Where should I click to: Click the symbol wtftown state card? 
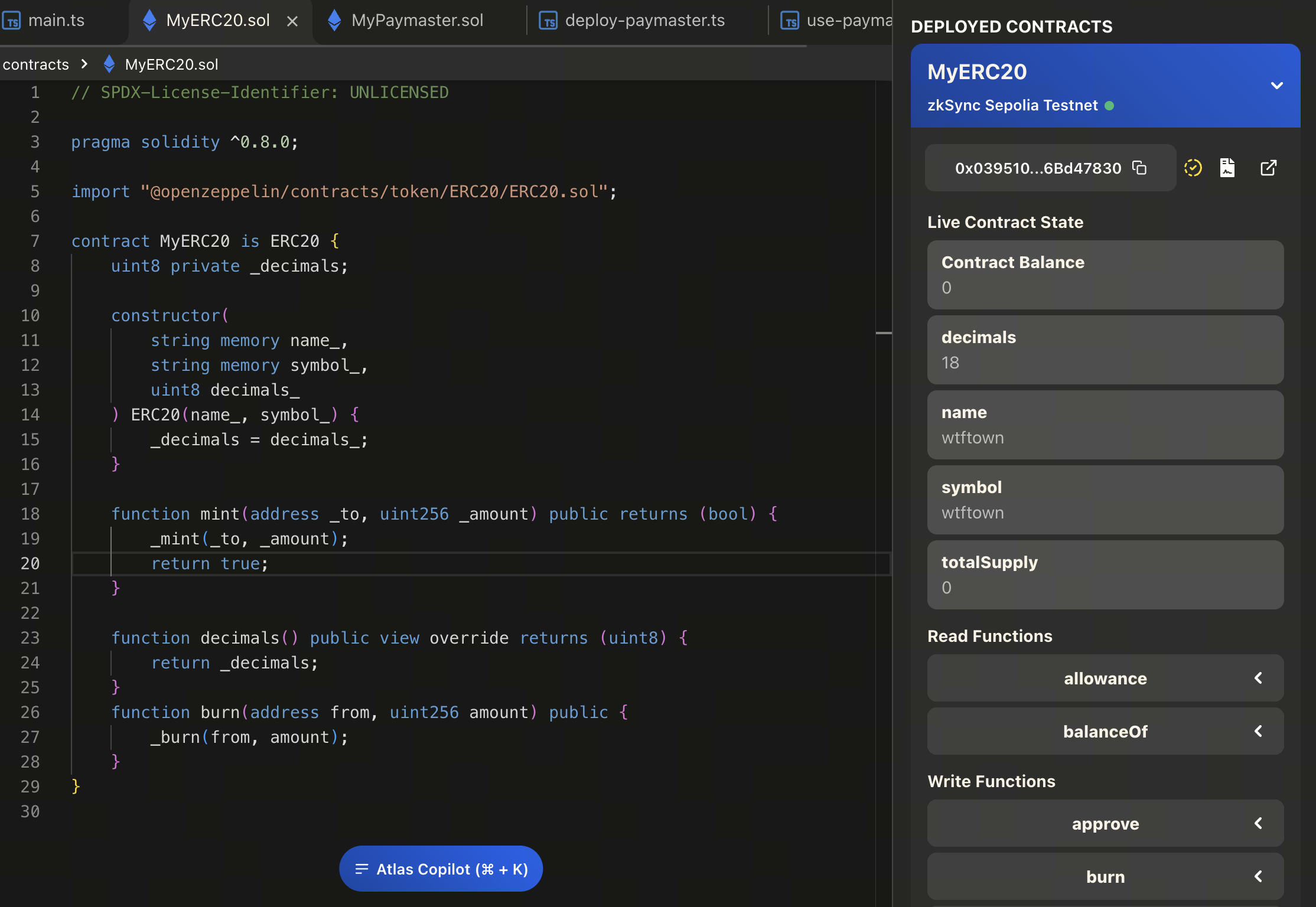(1105, 500)
